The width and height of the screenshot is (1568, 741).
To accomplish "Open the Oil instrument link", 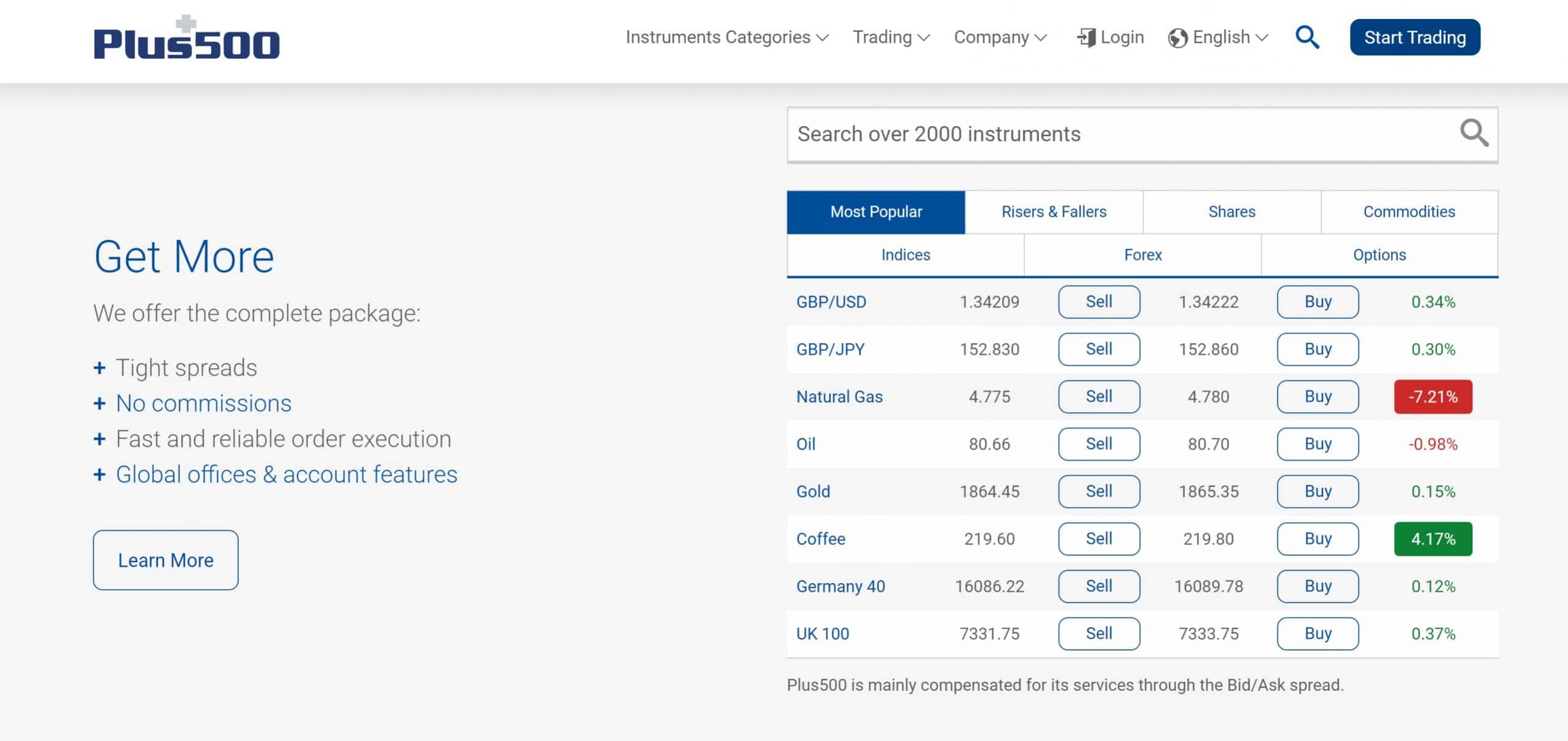I will click(805, 444).
